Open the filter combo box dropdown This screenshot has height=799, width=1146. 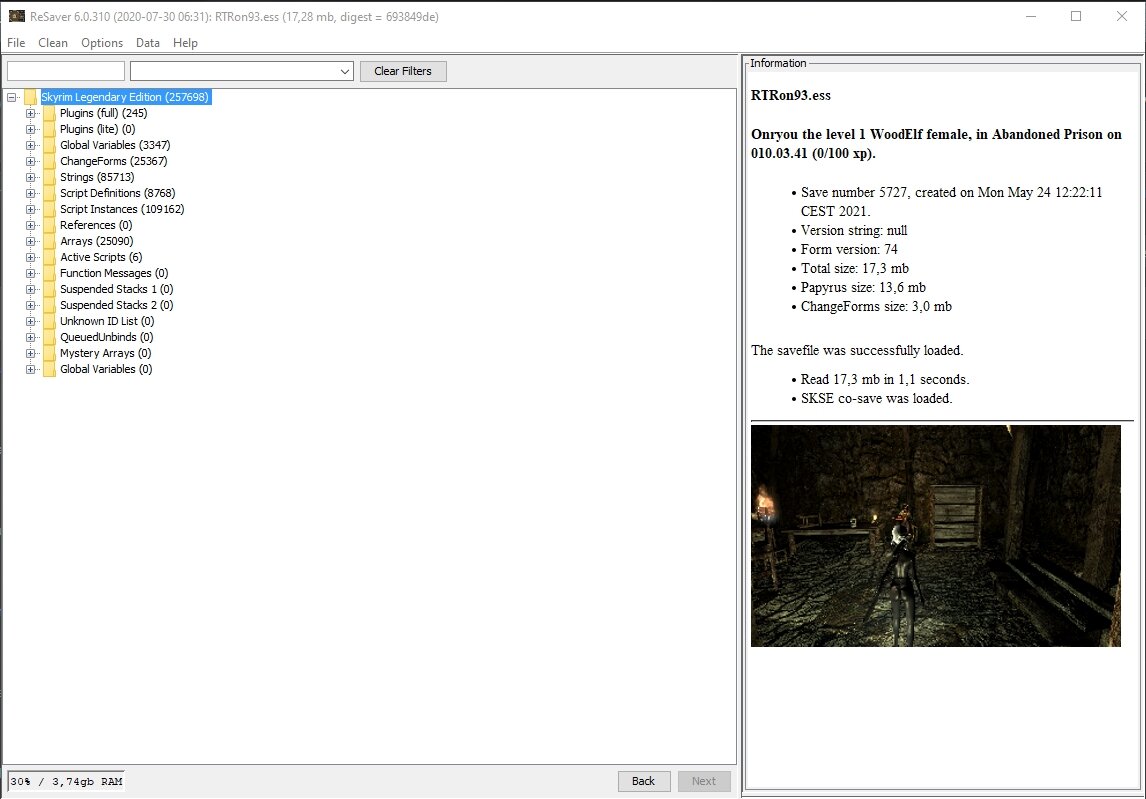point(344,71)
